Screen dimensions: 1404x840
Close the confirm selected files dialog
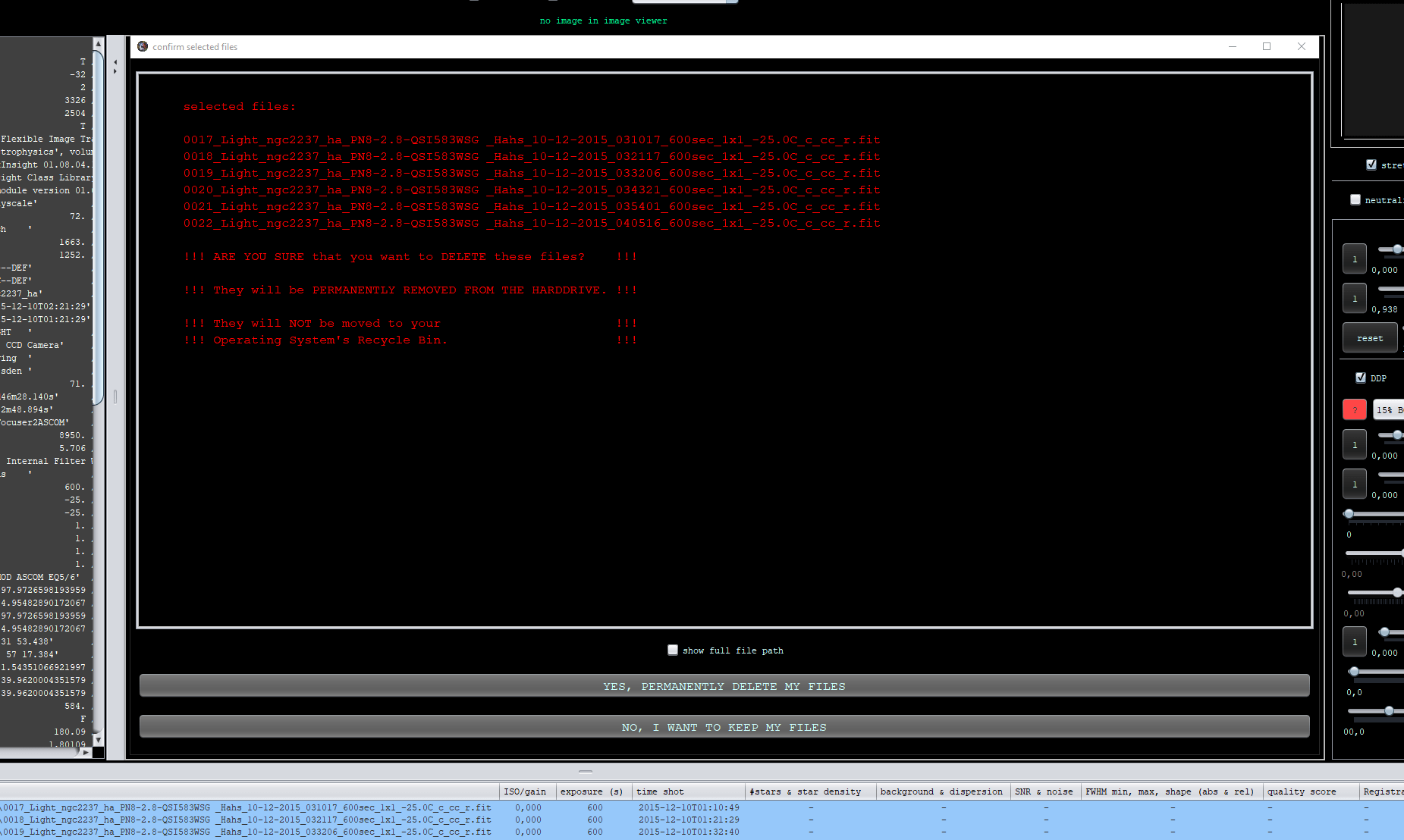[1302, 46]
